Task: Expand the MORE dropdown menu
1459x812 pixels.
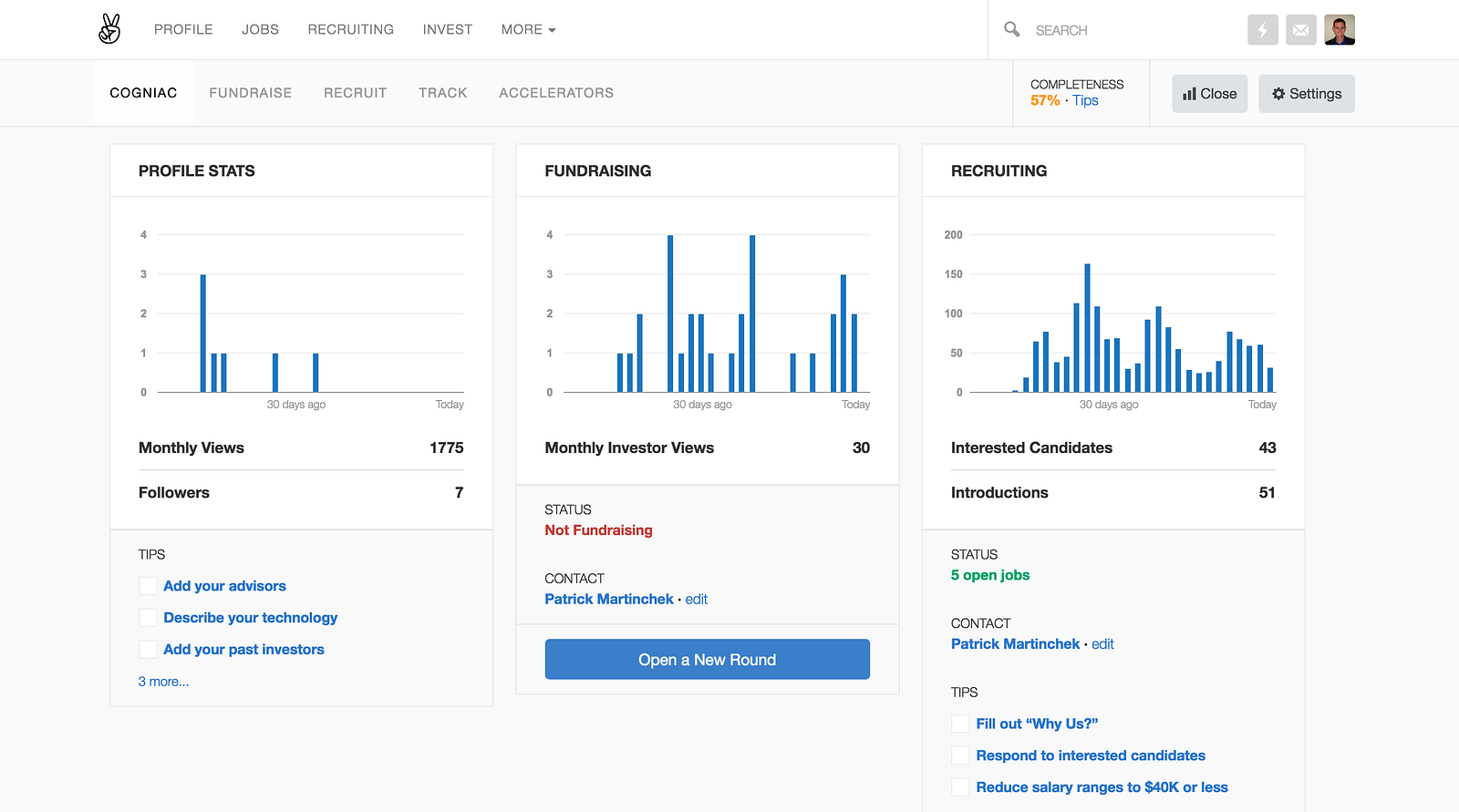Action: [528, 30]
